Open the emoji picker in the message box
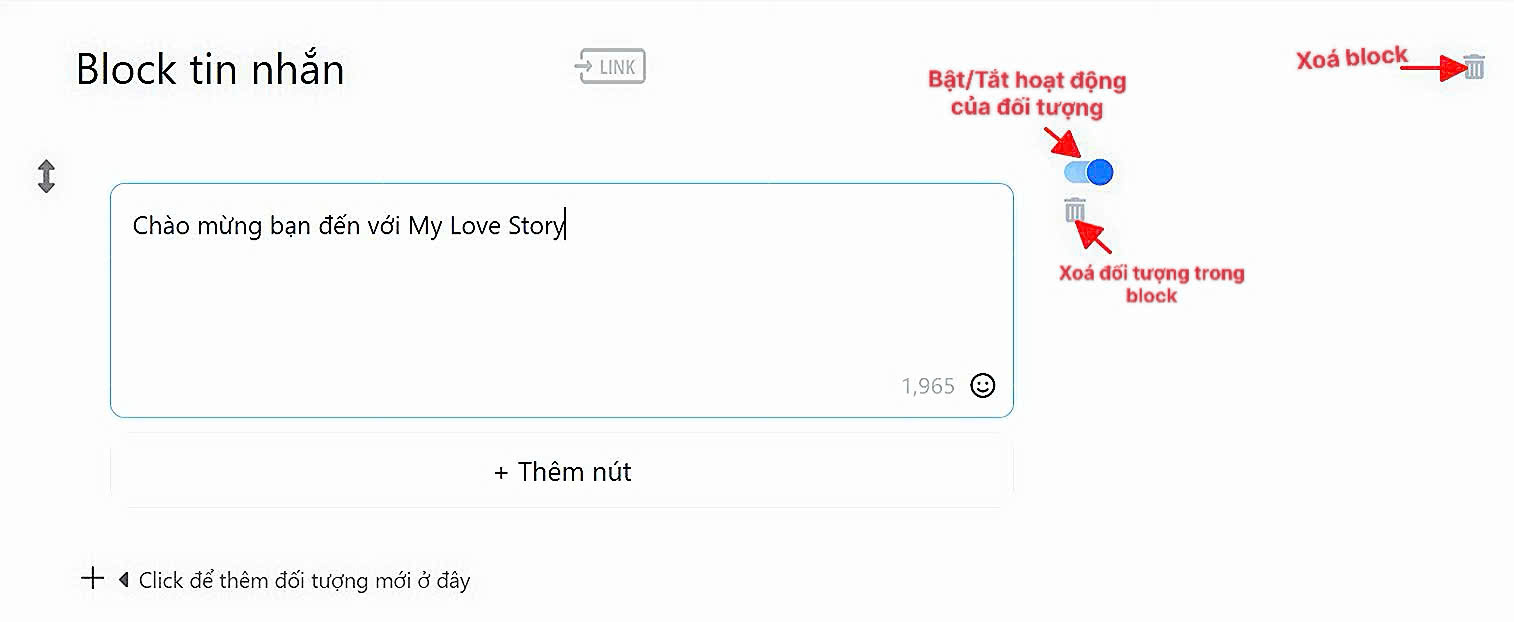 983,385
